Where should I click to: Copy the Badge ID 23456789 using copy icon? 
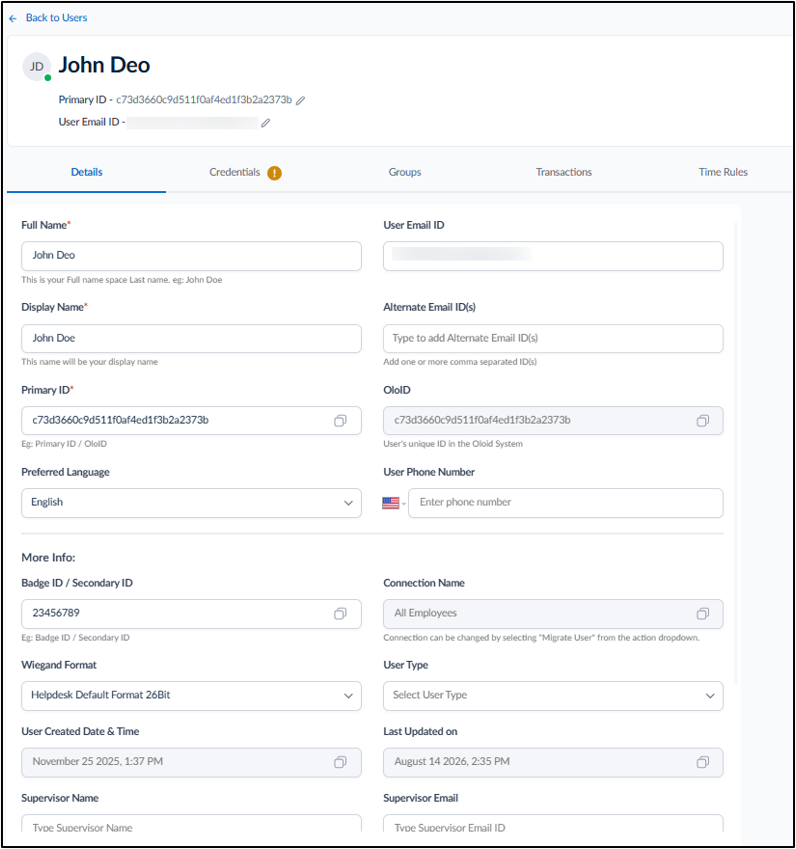(340, 613)
